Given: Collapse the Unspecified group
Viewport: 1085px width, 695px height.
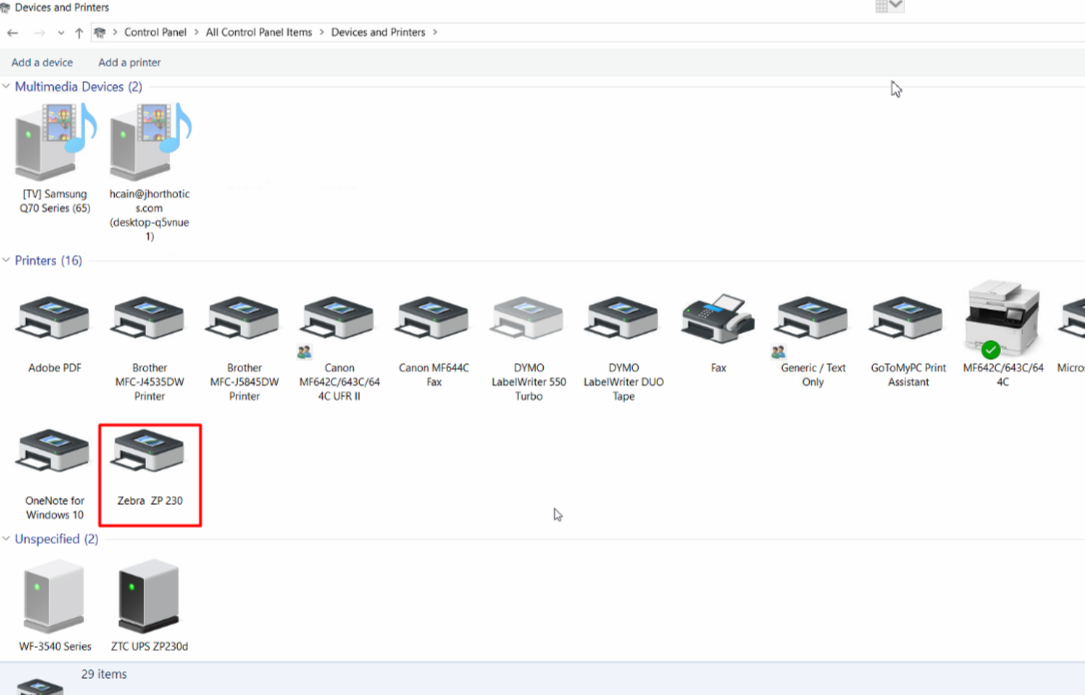Looking at the screenshot, I should tap(6, 539).
